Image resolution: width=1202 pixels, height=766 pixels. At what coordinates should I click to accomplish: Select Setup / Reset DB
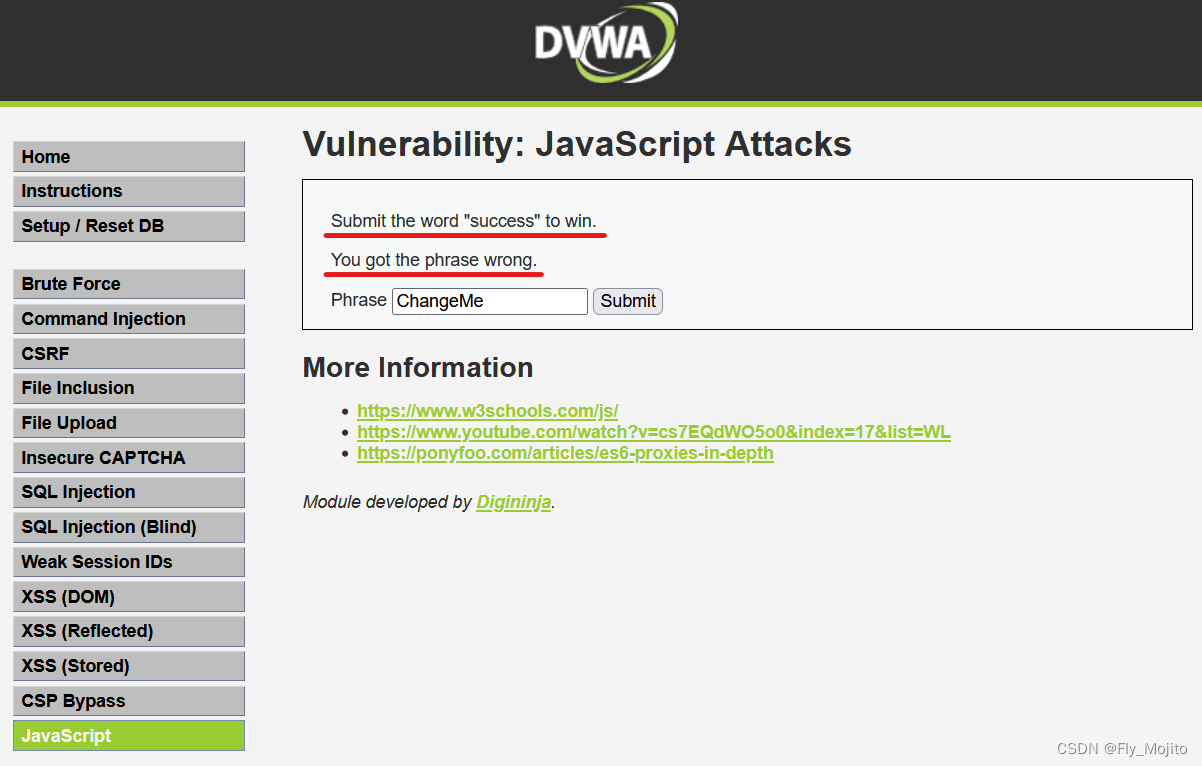pyautogui.click(x=128, y=226)
